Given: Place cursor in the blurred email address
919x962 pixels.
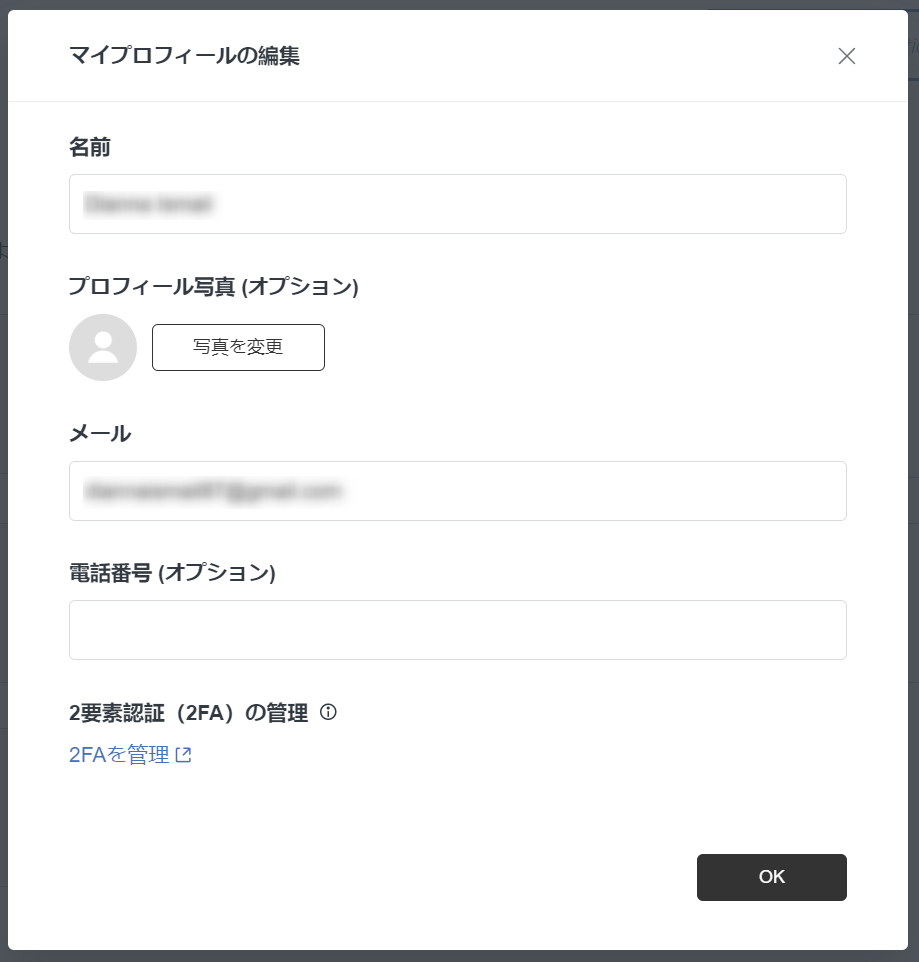Looking at the screenshot, I should click(212, 491).
